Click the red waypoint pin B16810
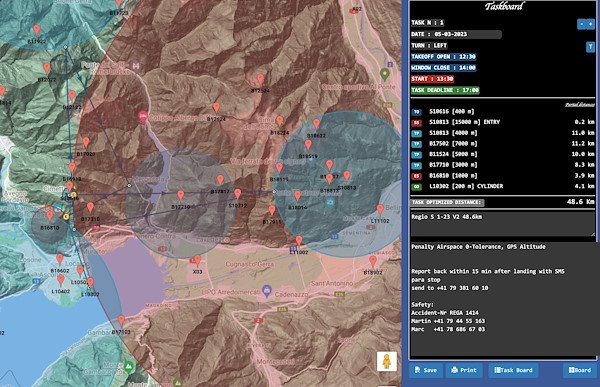Image resolution: width=600 pixels, height=387 pixels. tap(50, 216)
